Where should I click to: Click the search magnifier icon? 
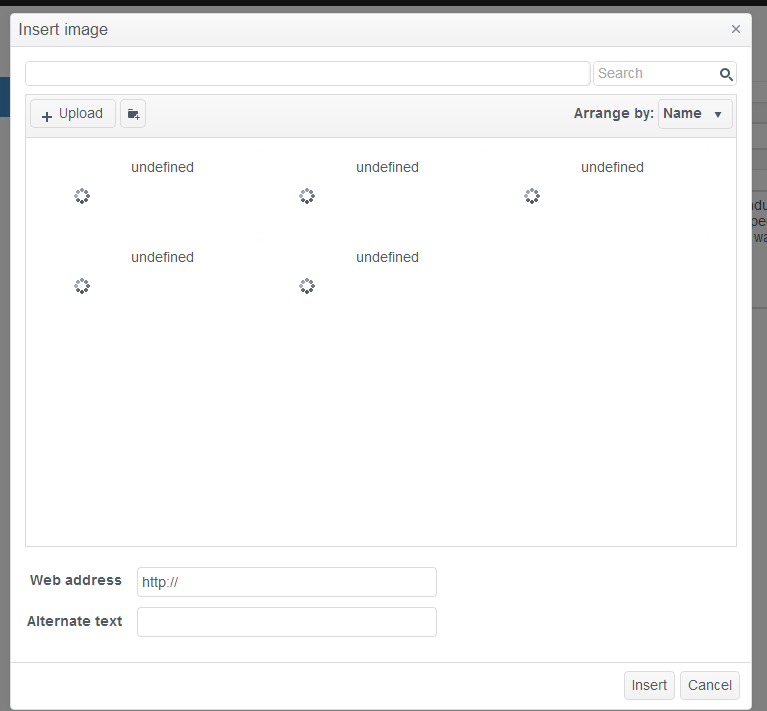click(726, 74)
